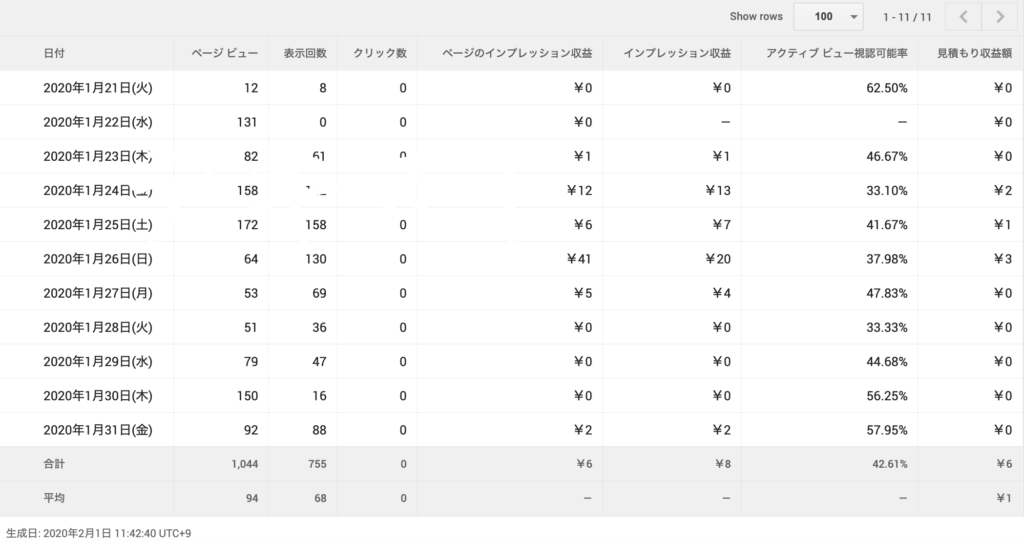Go to previous page arrow

(x=963, y=17)
